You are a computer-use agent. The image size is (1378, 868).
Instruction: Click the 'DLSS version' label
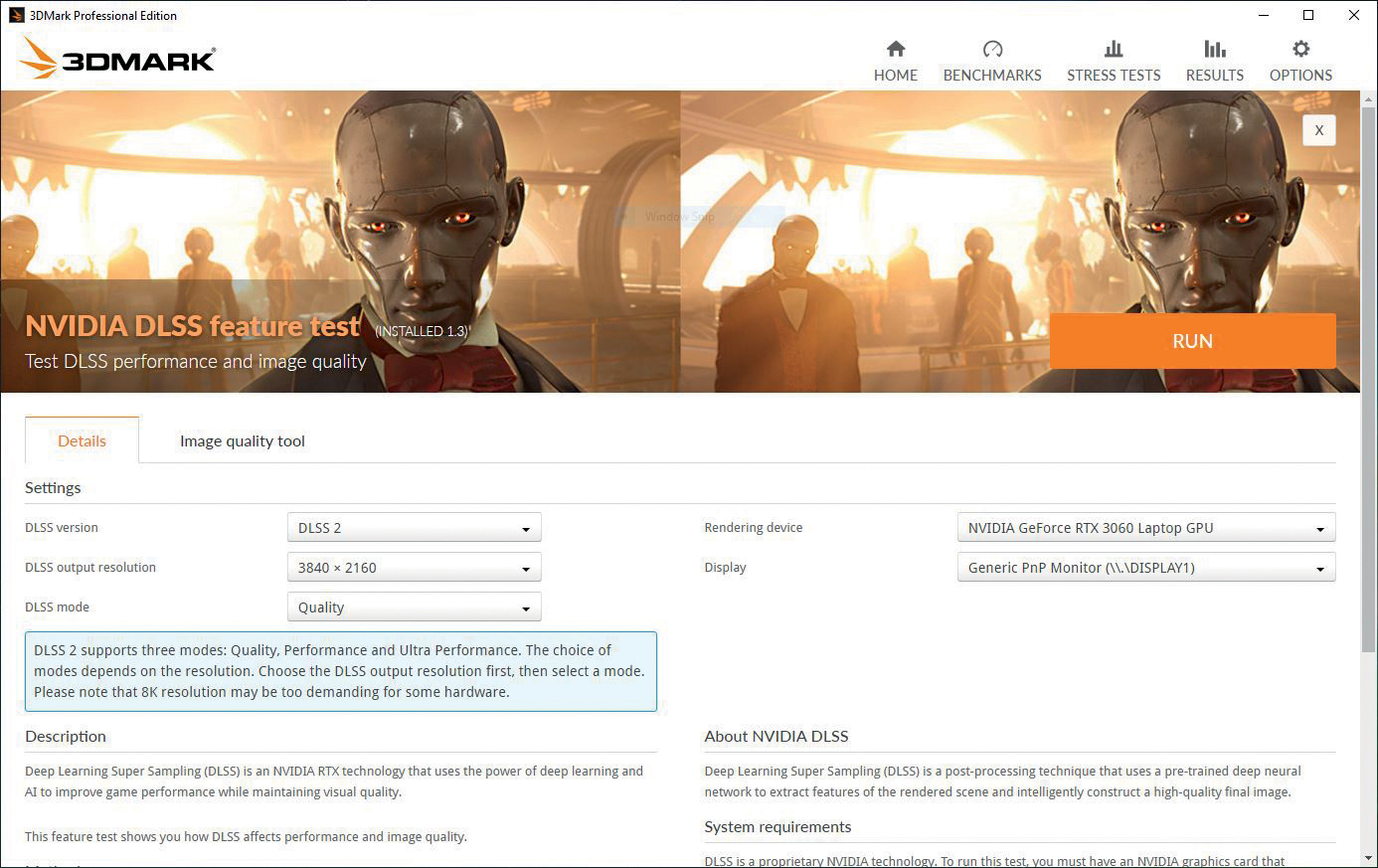[62, 527]
